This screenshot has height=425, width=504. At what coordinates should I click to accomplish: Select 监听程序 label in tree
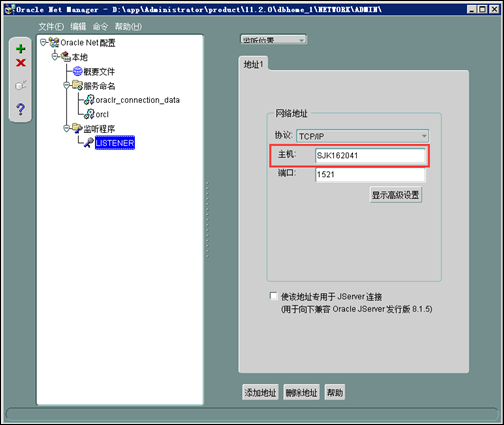(99, 129)
